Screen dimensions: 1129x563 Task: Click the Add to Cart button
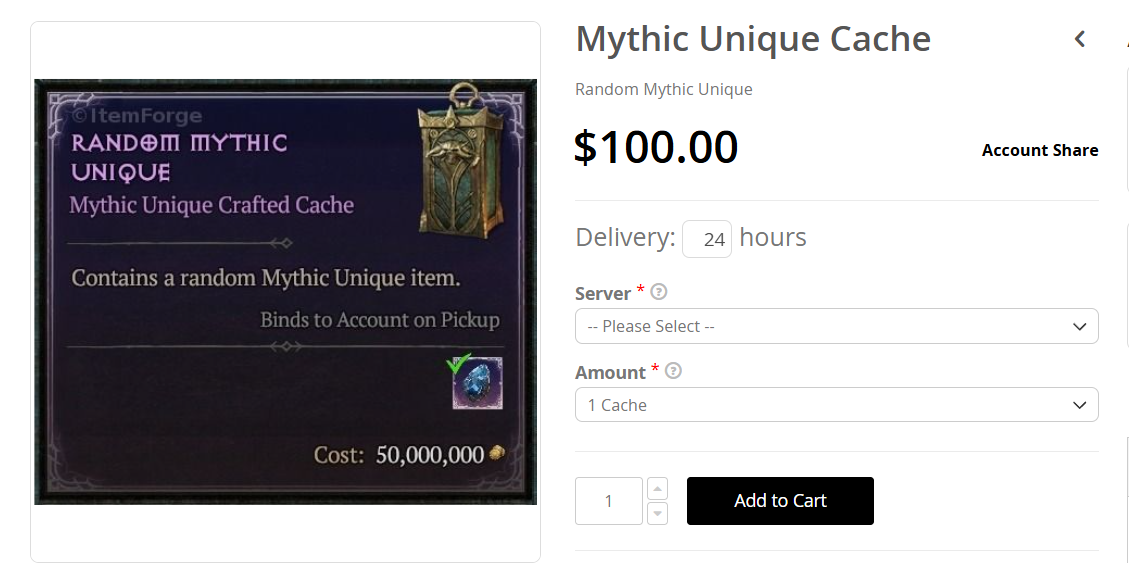(x=781, y=501)
